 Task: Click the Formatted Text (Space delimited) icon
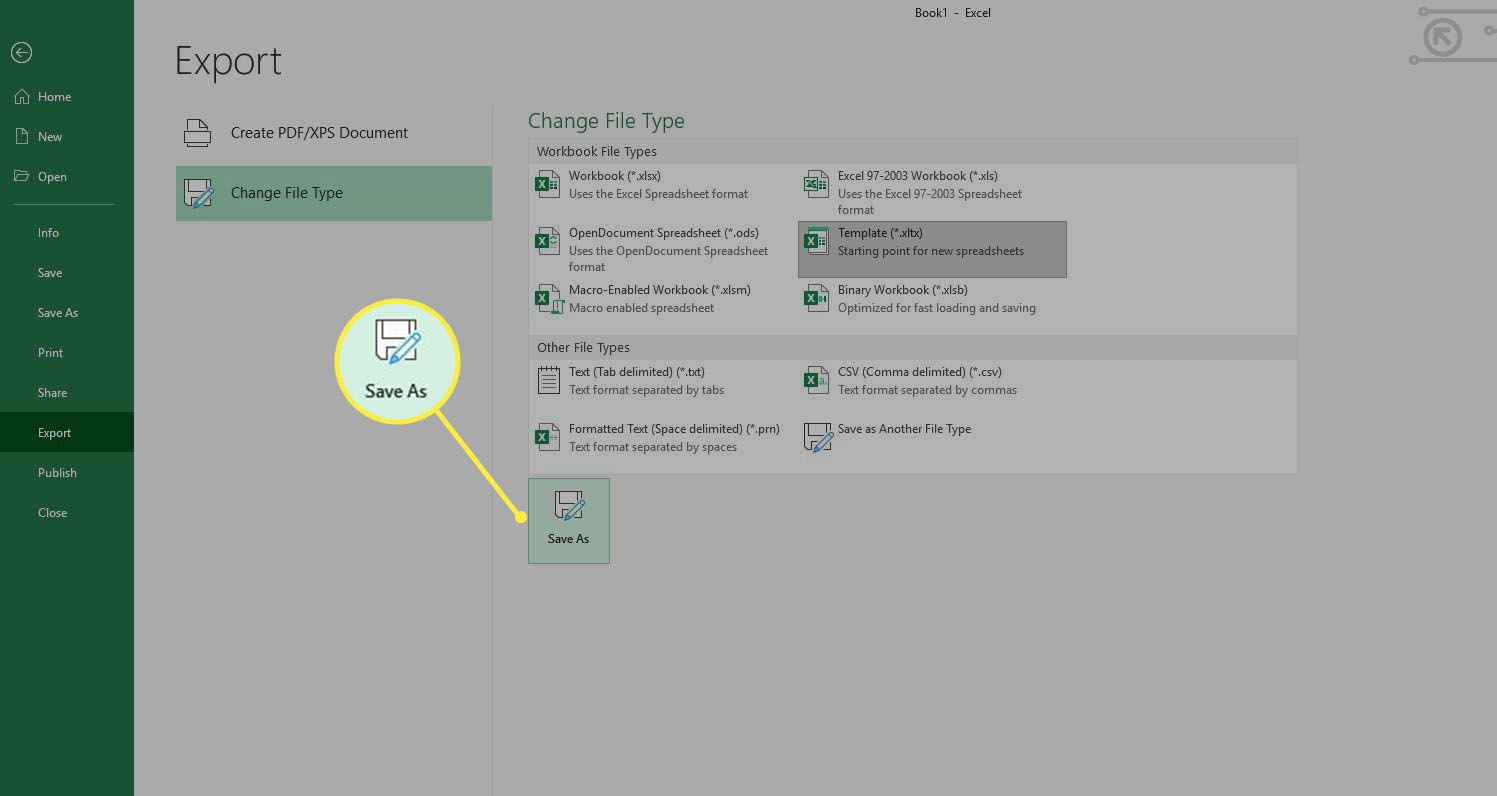[548, 438]
